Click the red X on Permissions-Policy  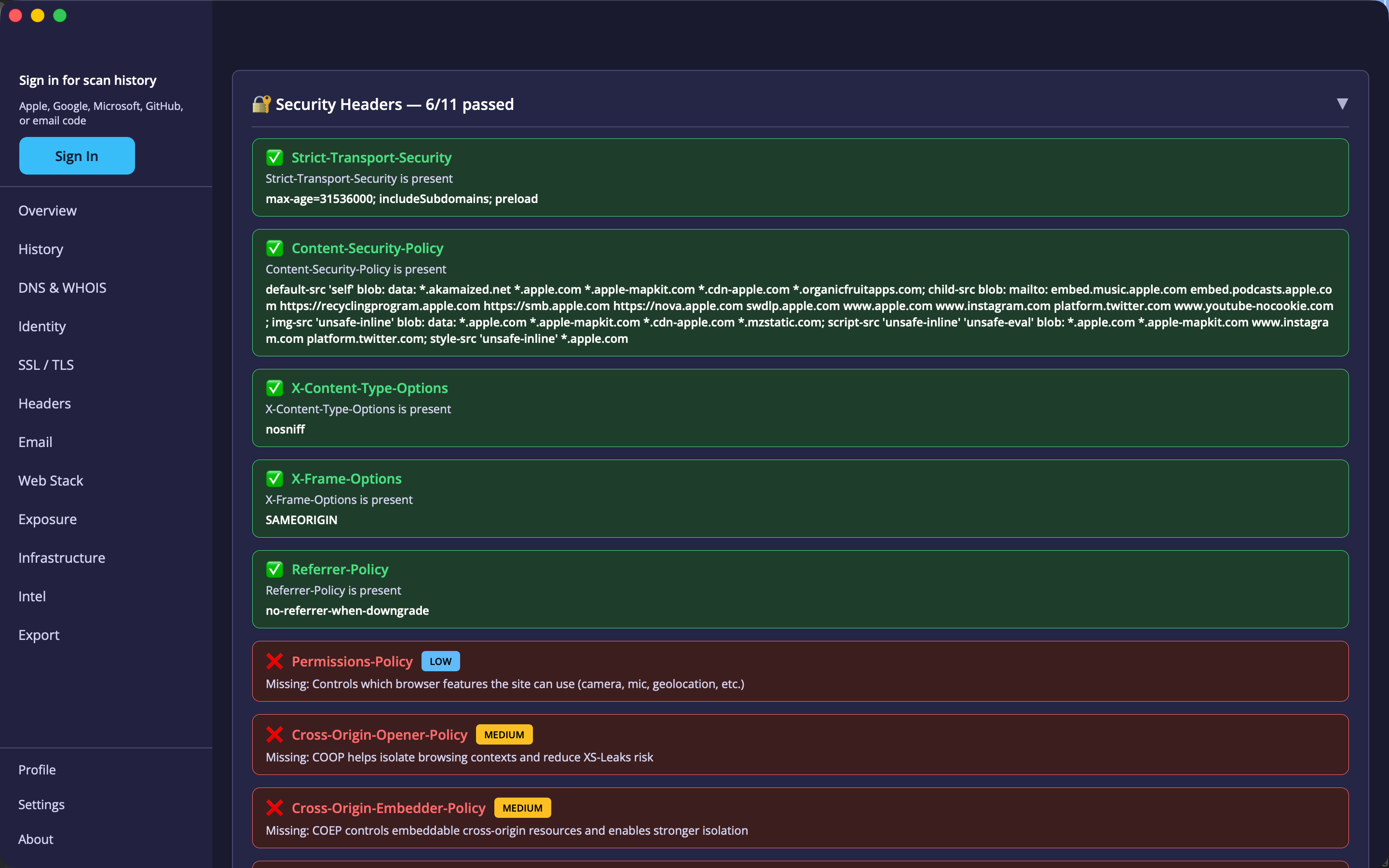pos(274,661)
